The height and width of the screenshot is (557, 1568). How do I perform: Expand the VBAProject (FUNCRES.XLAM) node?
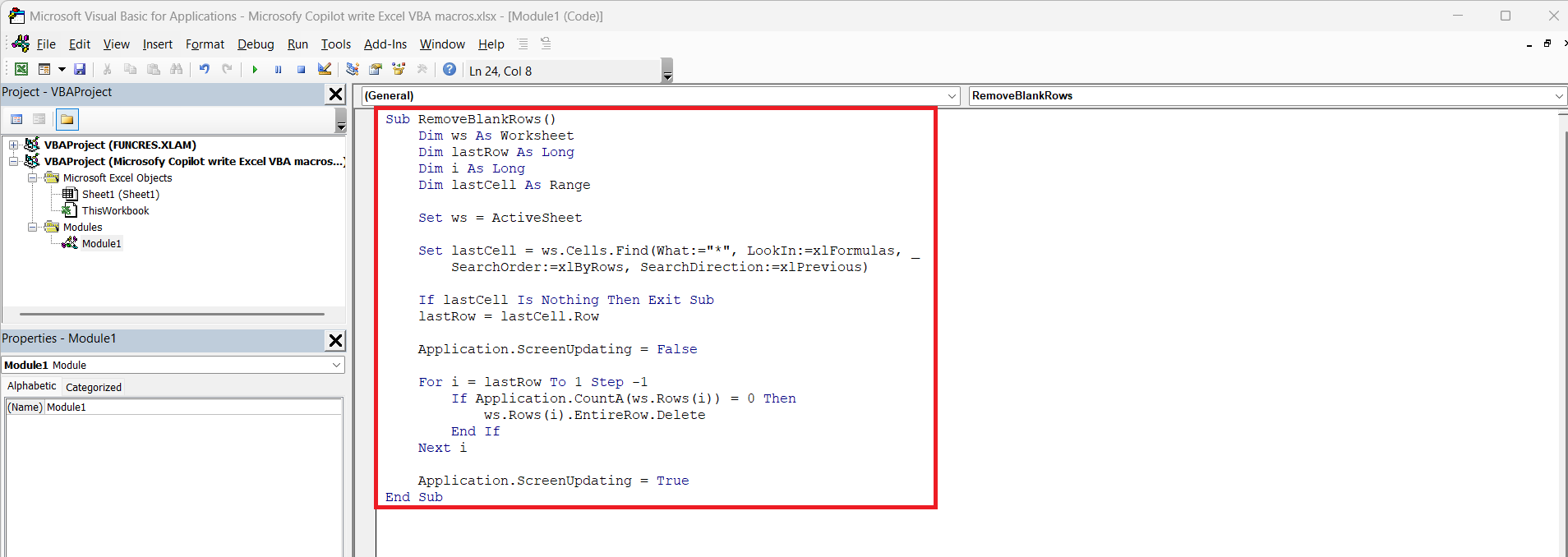click(x=13, y=145)
